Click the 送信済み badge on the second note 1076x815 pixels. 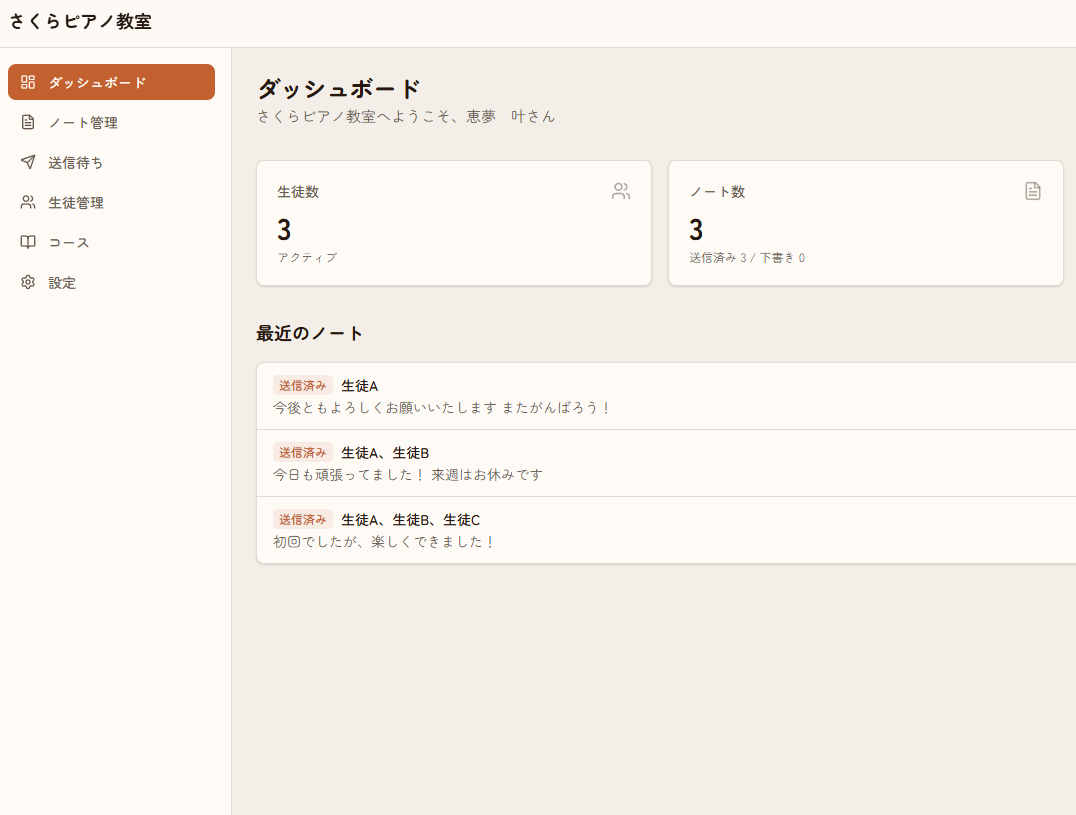coord(302,452)
